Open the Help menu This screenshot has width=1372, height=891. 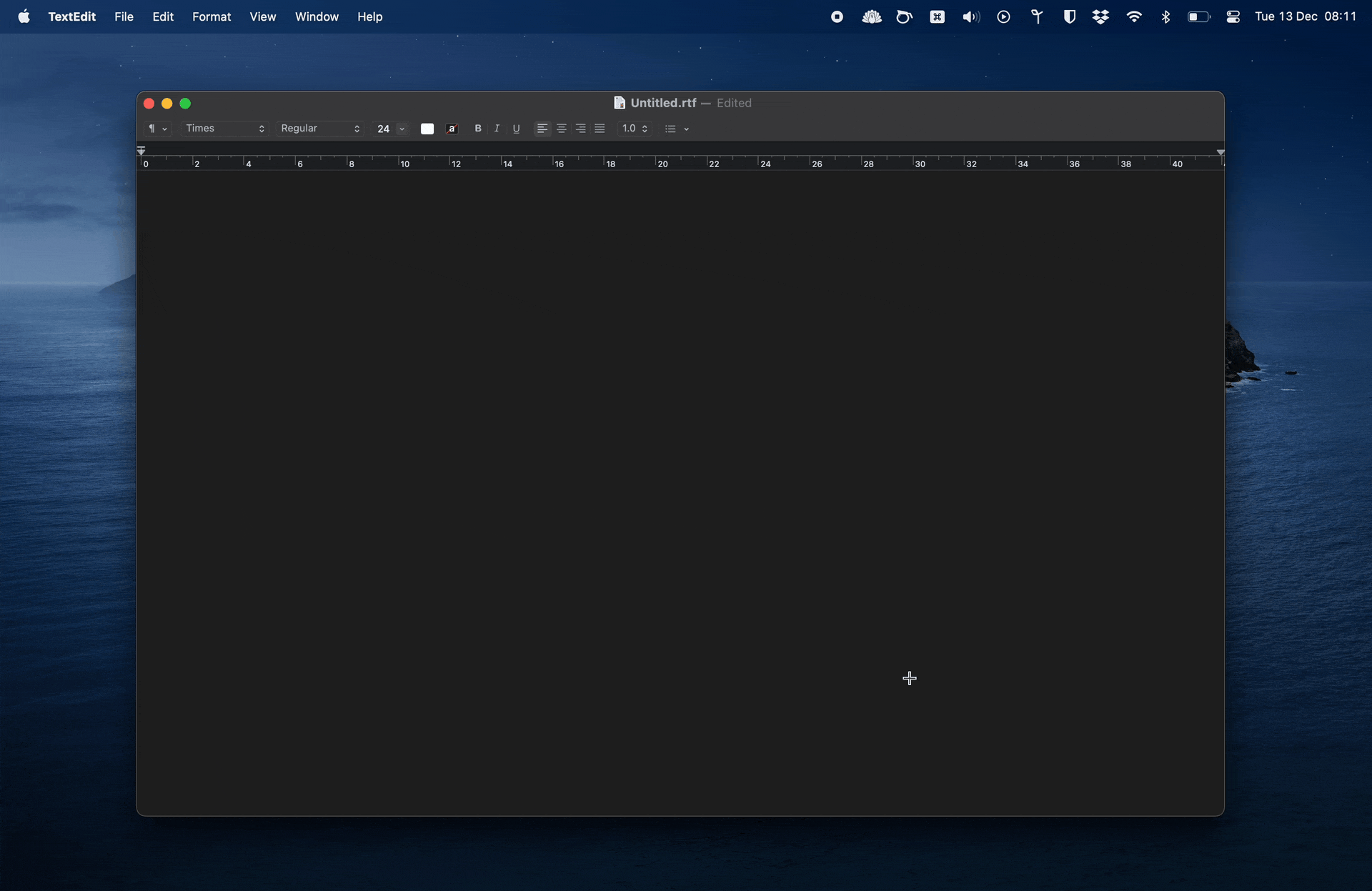[x=370, y=16]
